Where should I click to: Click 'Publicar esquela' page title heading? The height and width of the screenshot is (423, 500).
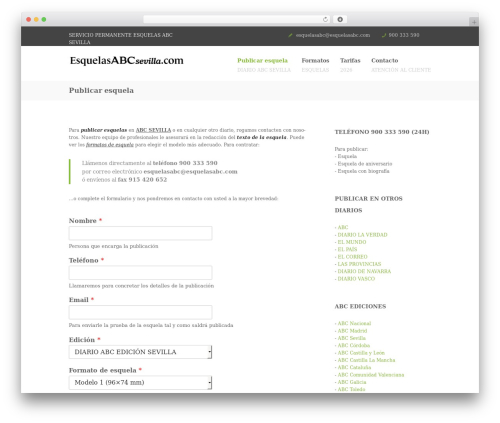tap(101, 90)
